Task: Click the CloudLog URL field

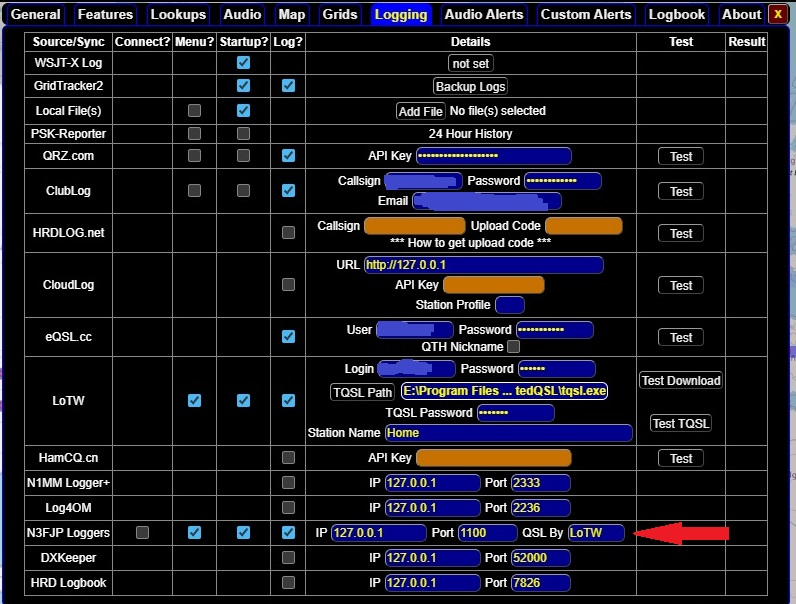Action: click(x=484, y=265)
